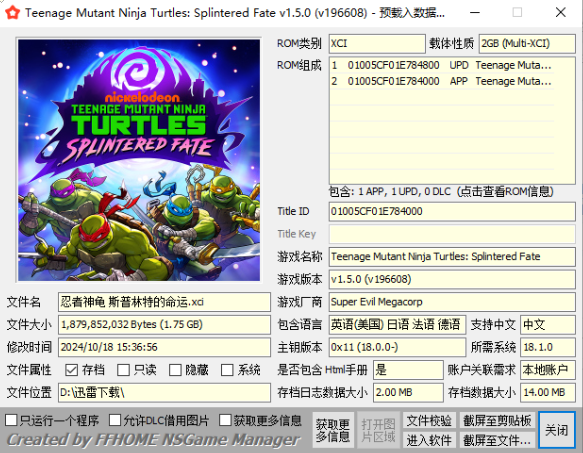Image resolution: width=583 pixels, height=453 pixels.
Task: Click the 载体性质 field showing 2GB (Multi-XCI)
Action: pos(527,44)
